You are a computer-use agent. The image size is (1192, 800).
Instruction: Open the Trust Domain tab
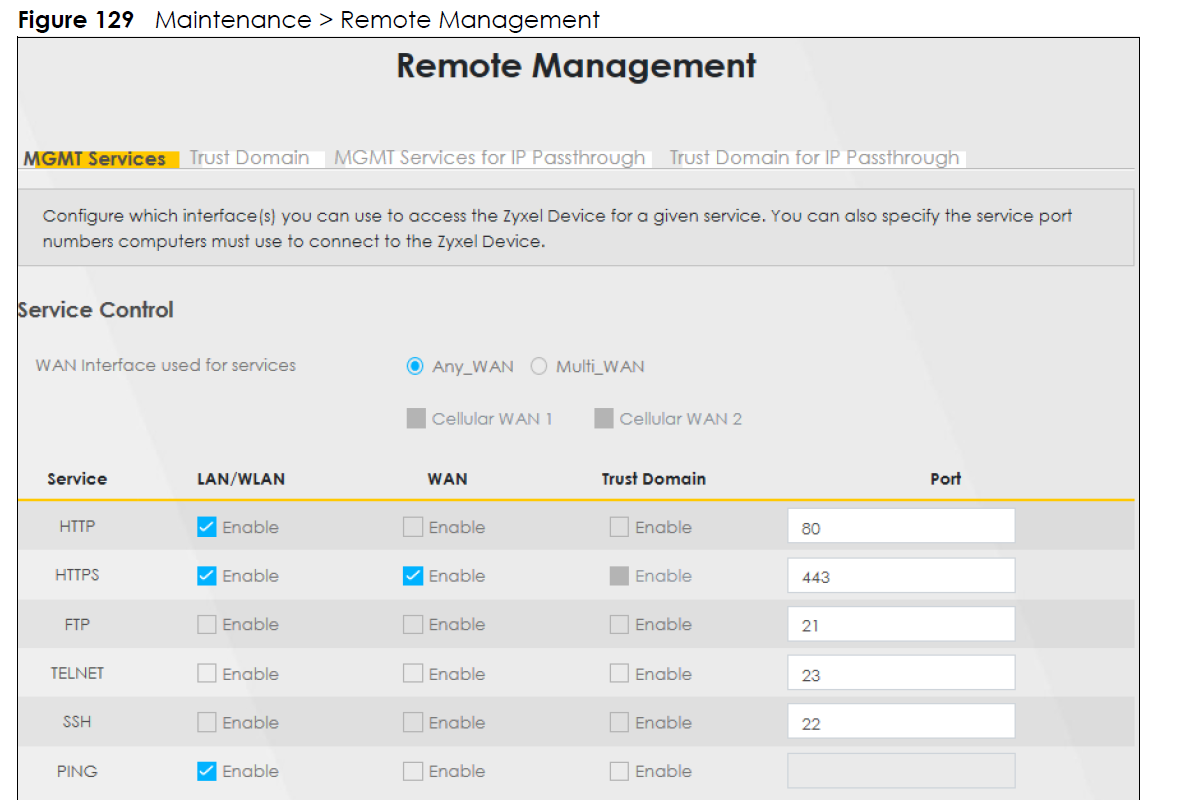tap(249, 158)
